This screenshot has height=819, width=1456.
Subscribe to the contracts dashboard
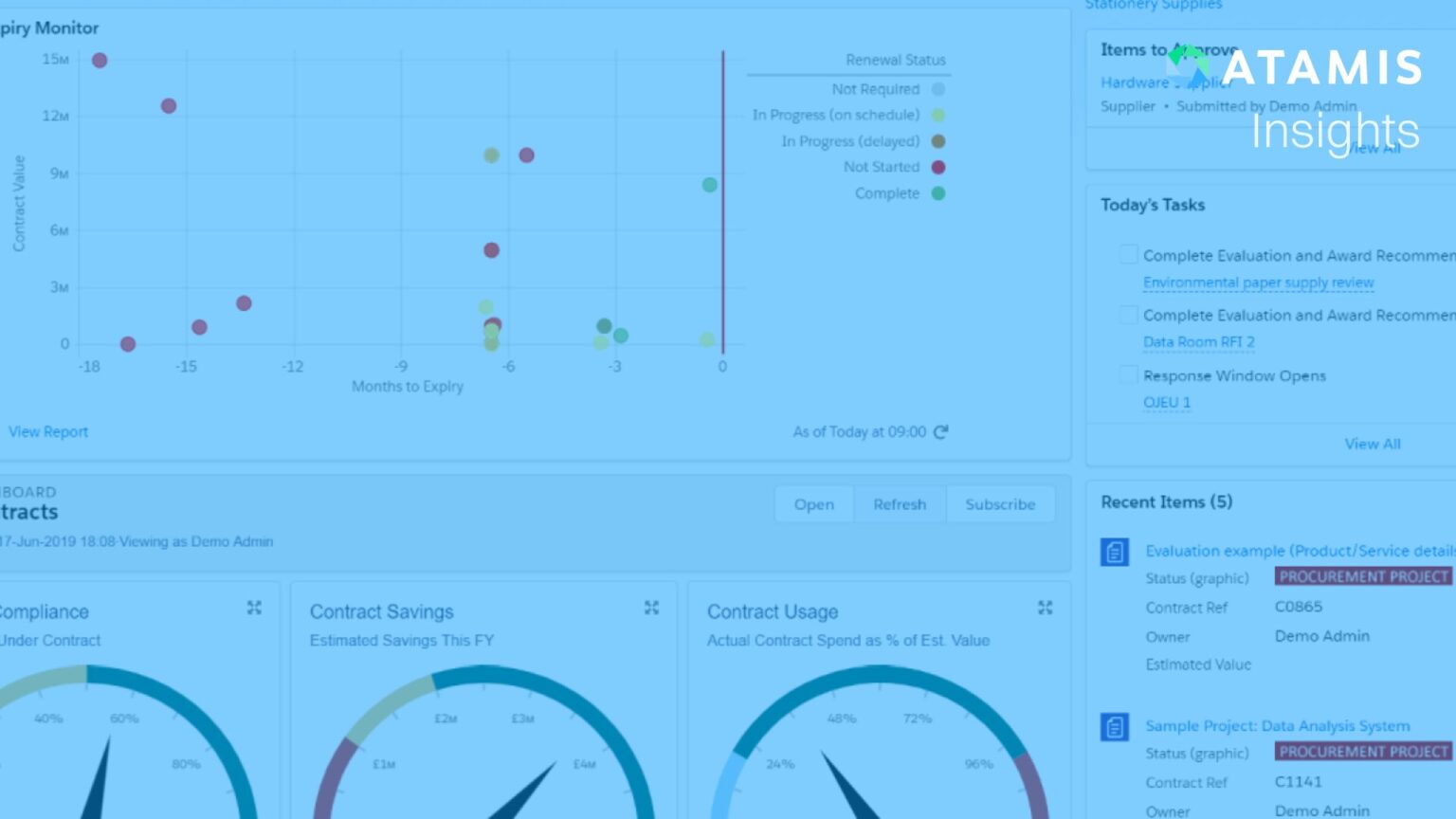pyautogui.click(x=1000, y=504)
